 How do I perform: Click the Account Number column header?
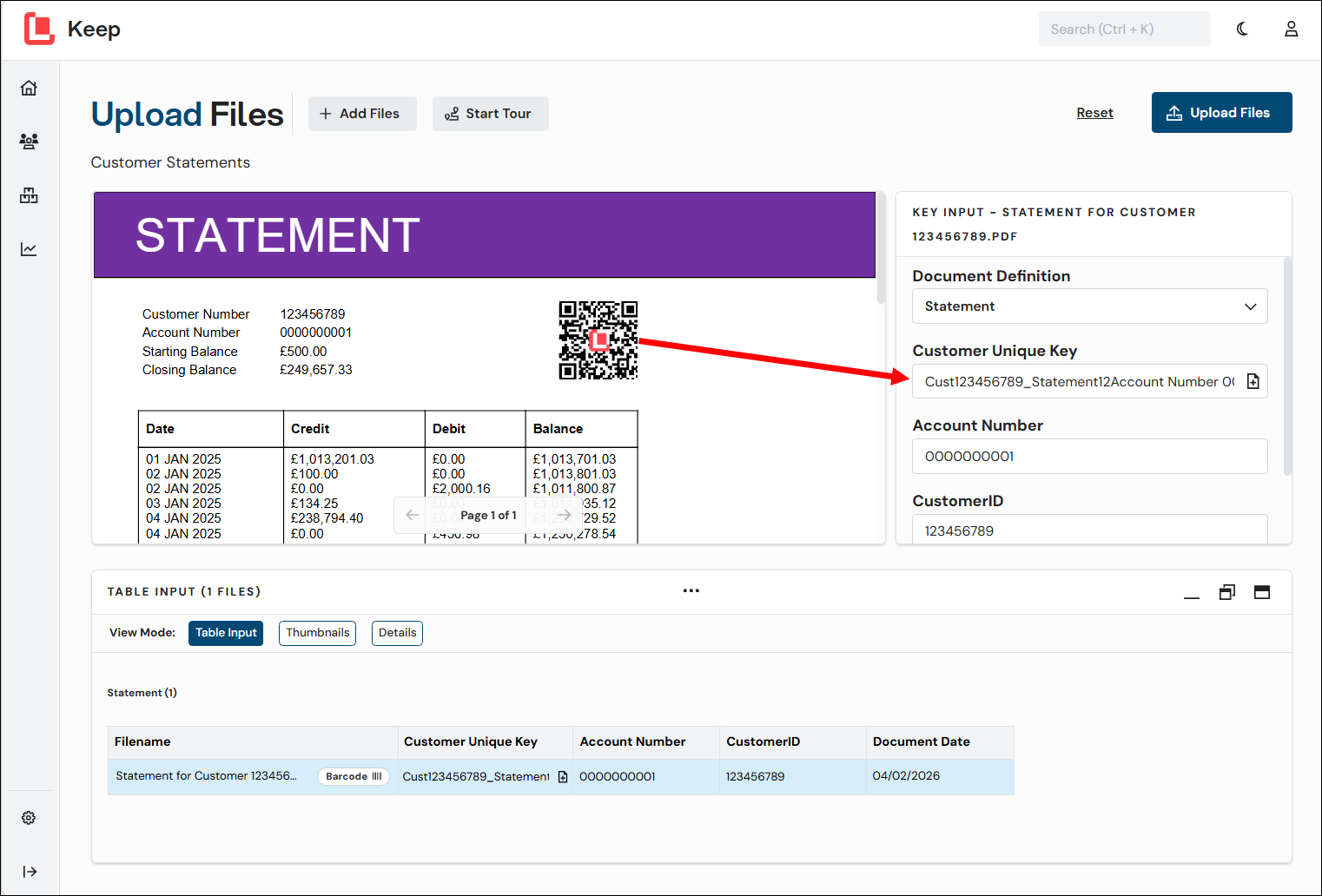click(x=646, y=742)
